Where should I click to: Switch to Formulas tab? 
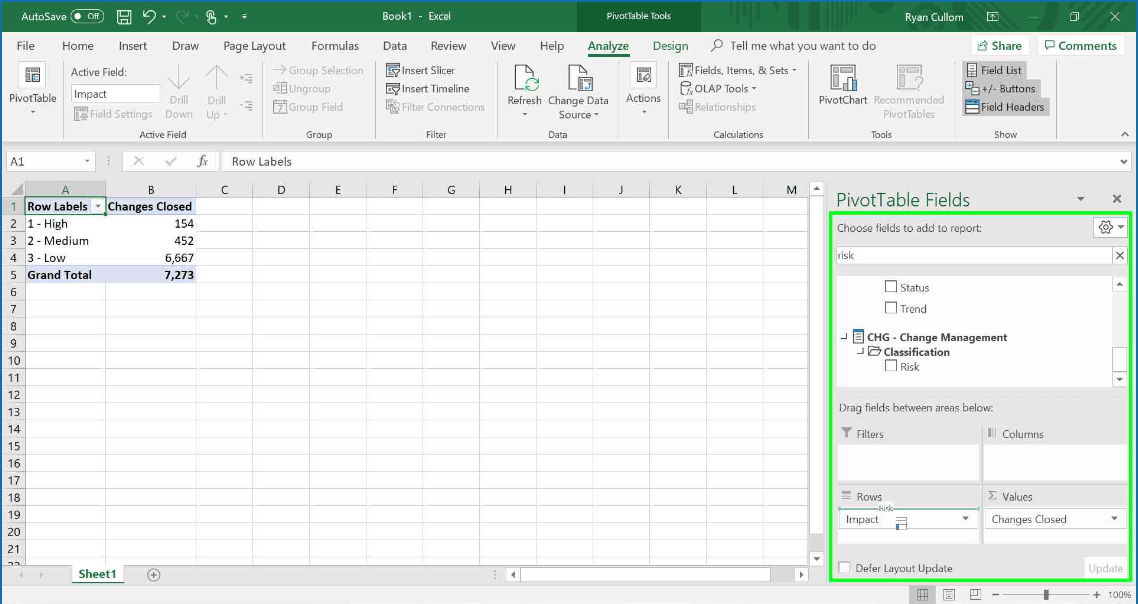coord(335,46)
